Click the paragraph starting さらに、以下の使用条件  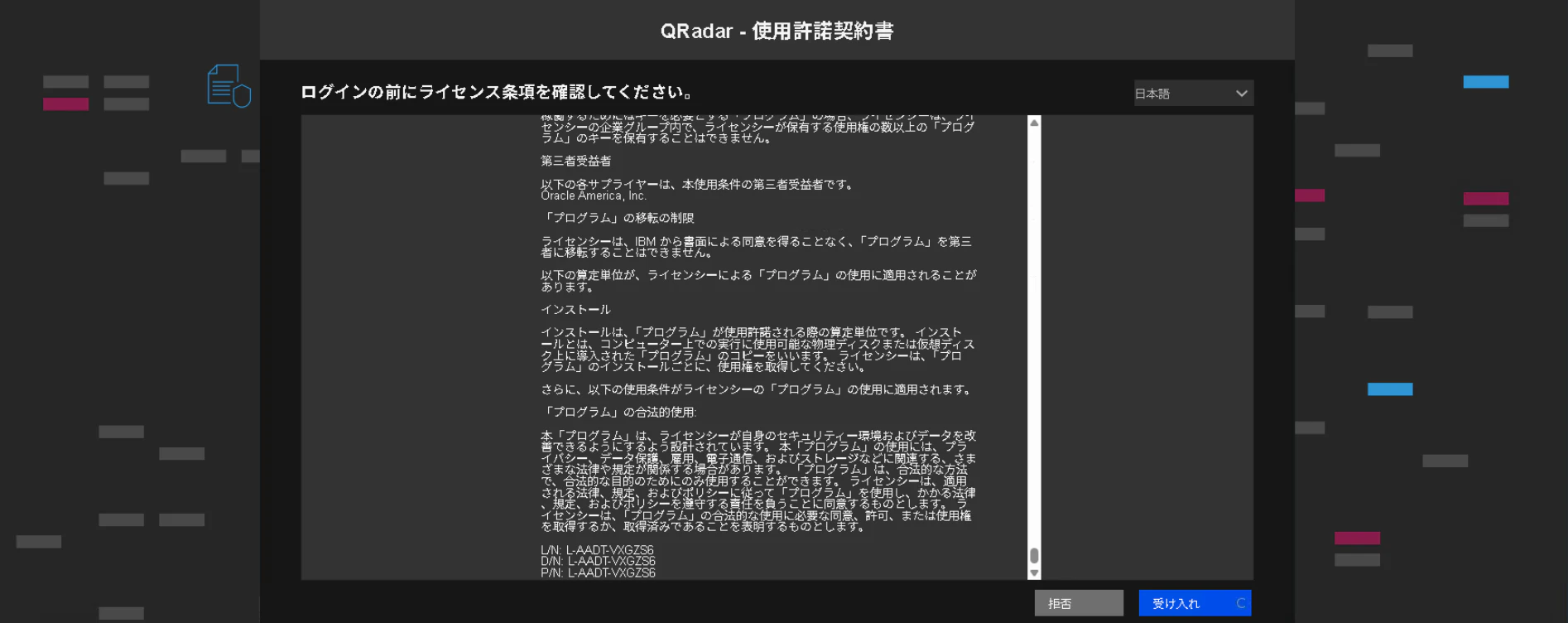click(x=757, y=389)
